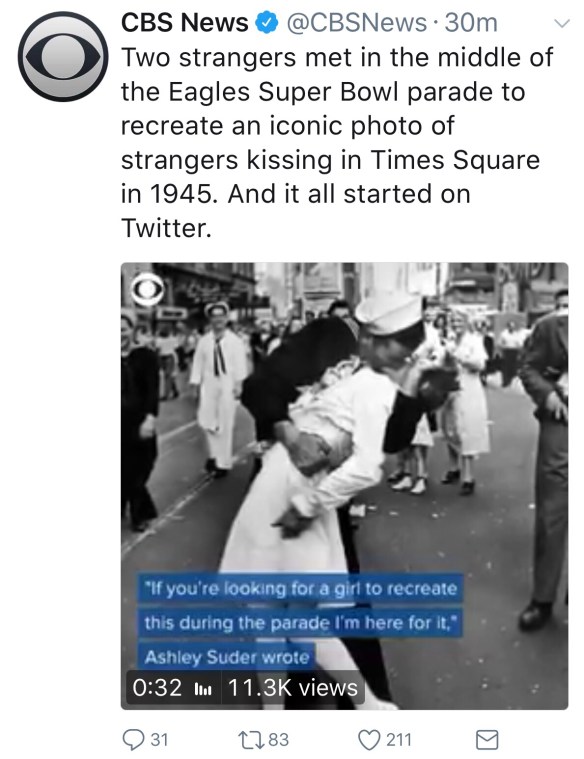Click the audio bars icon on video
The height and width of the screenshot is (759, 584).
point(202,689)
